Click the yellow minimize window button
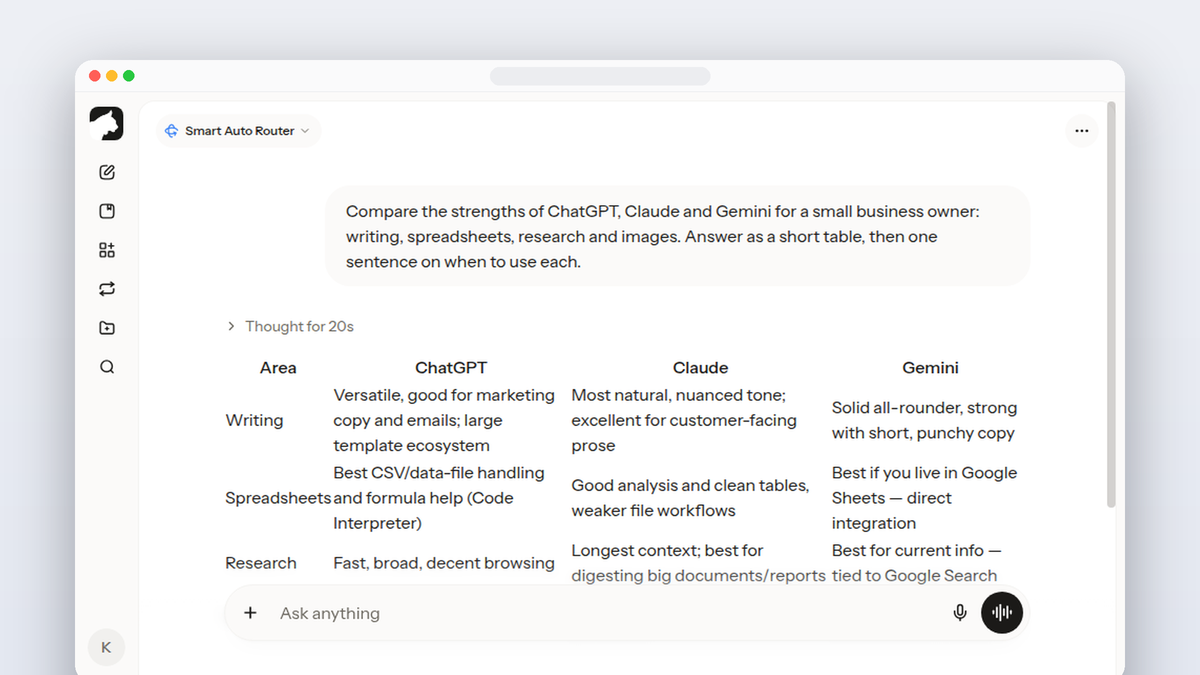This screenshot has width=1200, height=675. coord(112,76)
